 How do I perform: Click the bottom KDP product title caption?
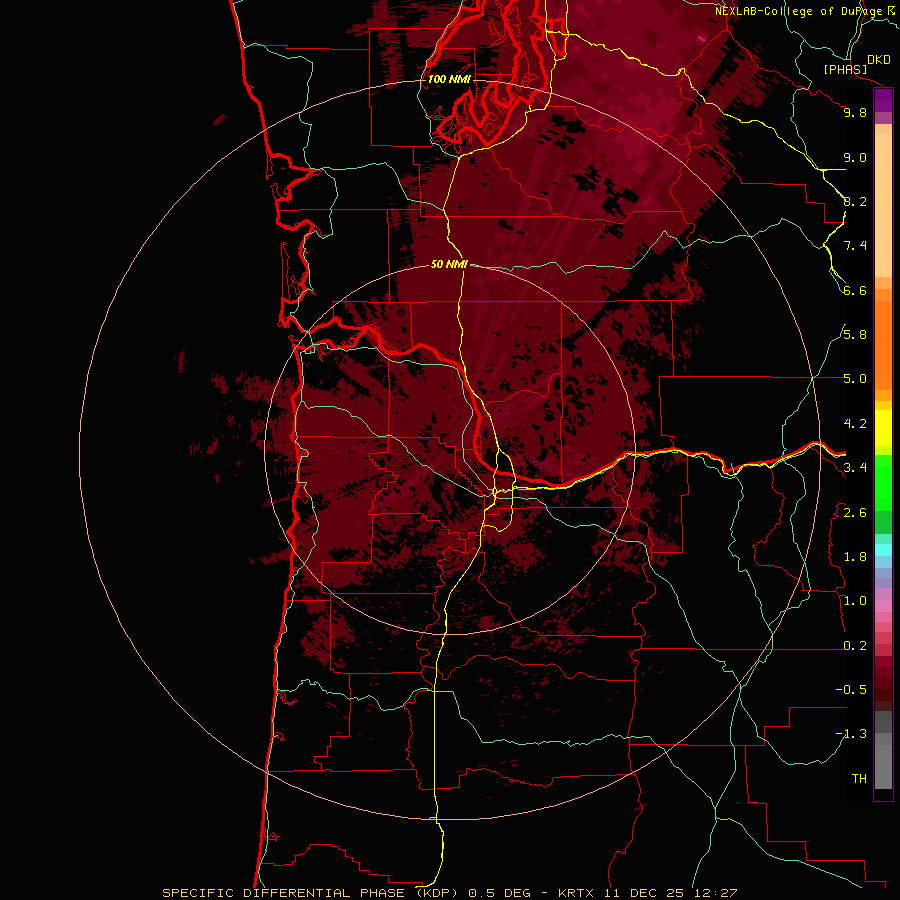[449, 893]
